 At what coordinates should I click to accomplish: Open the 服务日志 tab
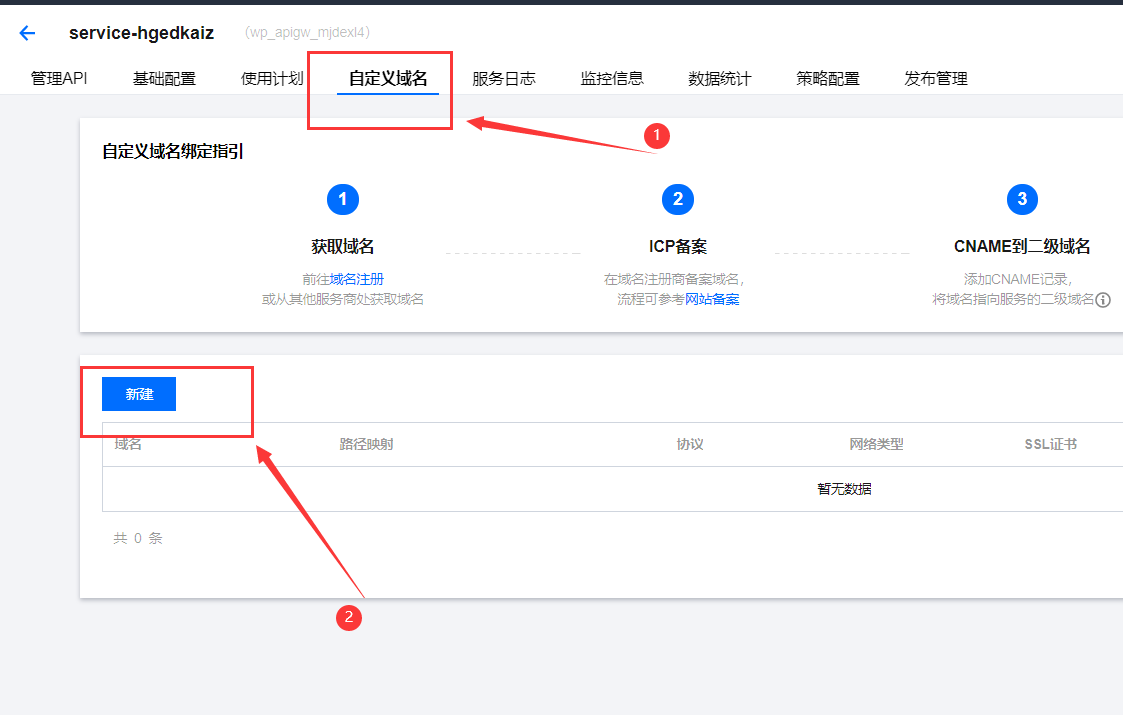point(504,77)
